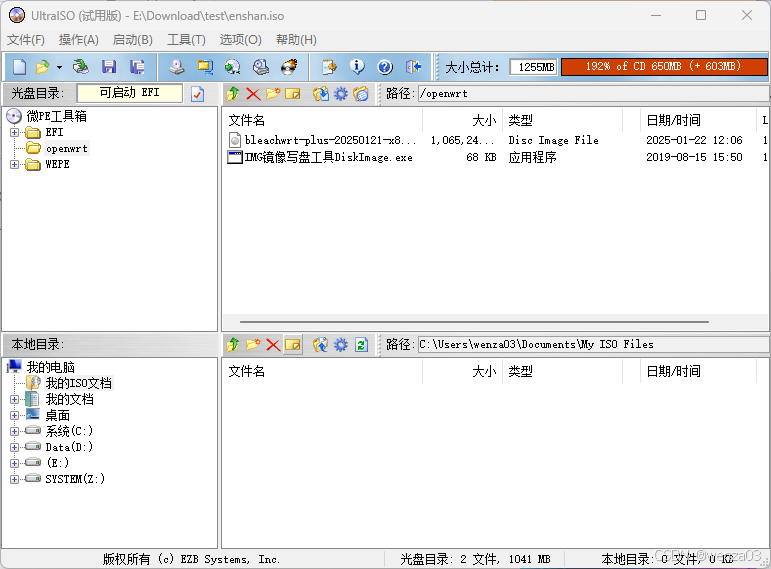The width and height of the screenshot is (771, 569).
Task: Click the 192% of CD 650MB capacity bar
Action: (663, 66)
